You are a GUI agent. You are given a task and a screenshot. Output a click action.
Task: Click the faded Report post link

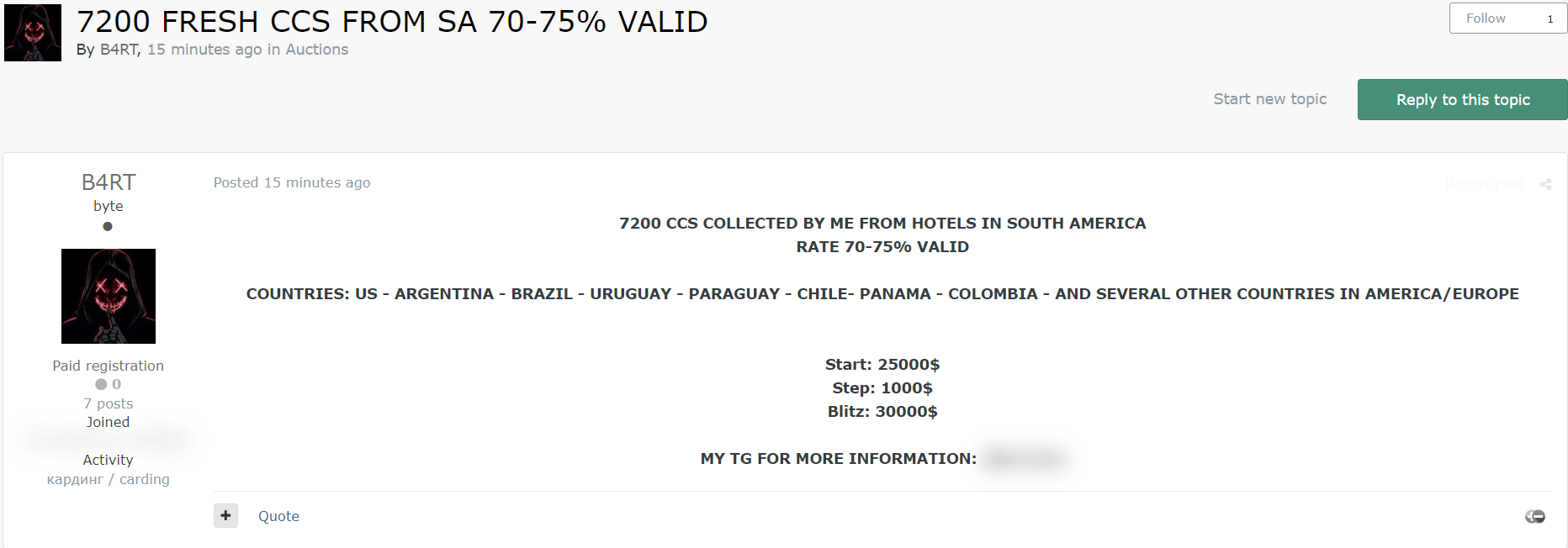pos(1484,184)
